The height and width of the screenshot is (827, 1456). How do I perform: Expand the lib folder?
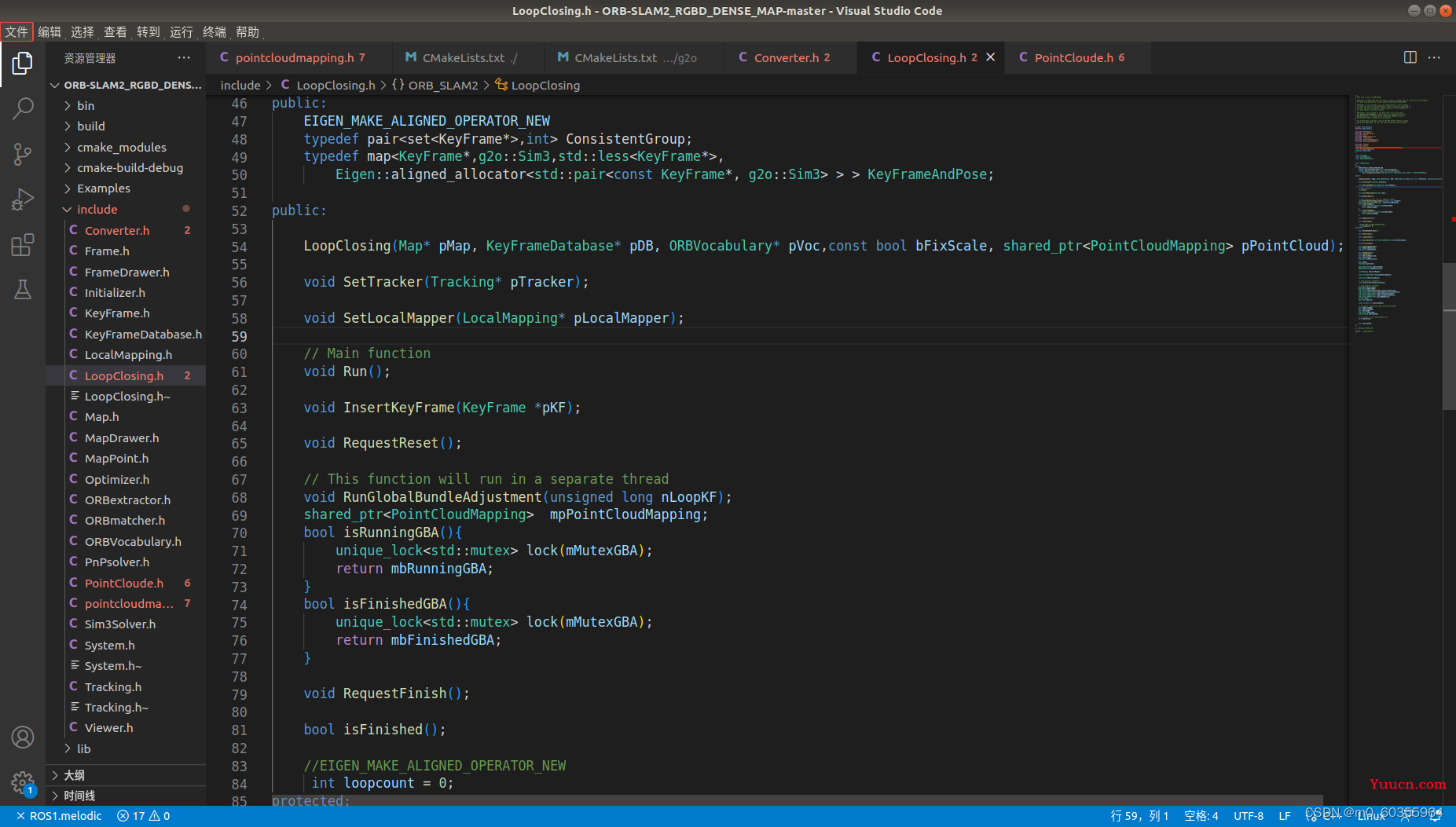[x=126, y=748]
